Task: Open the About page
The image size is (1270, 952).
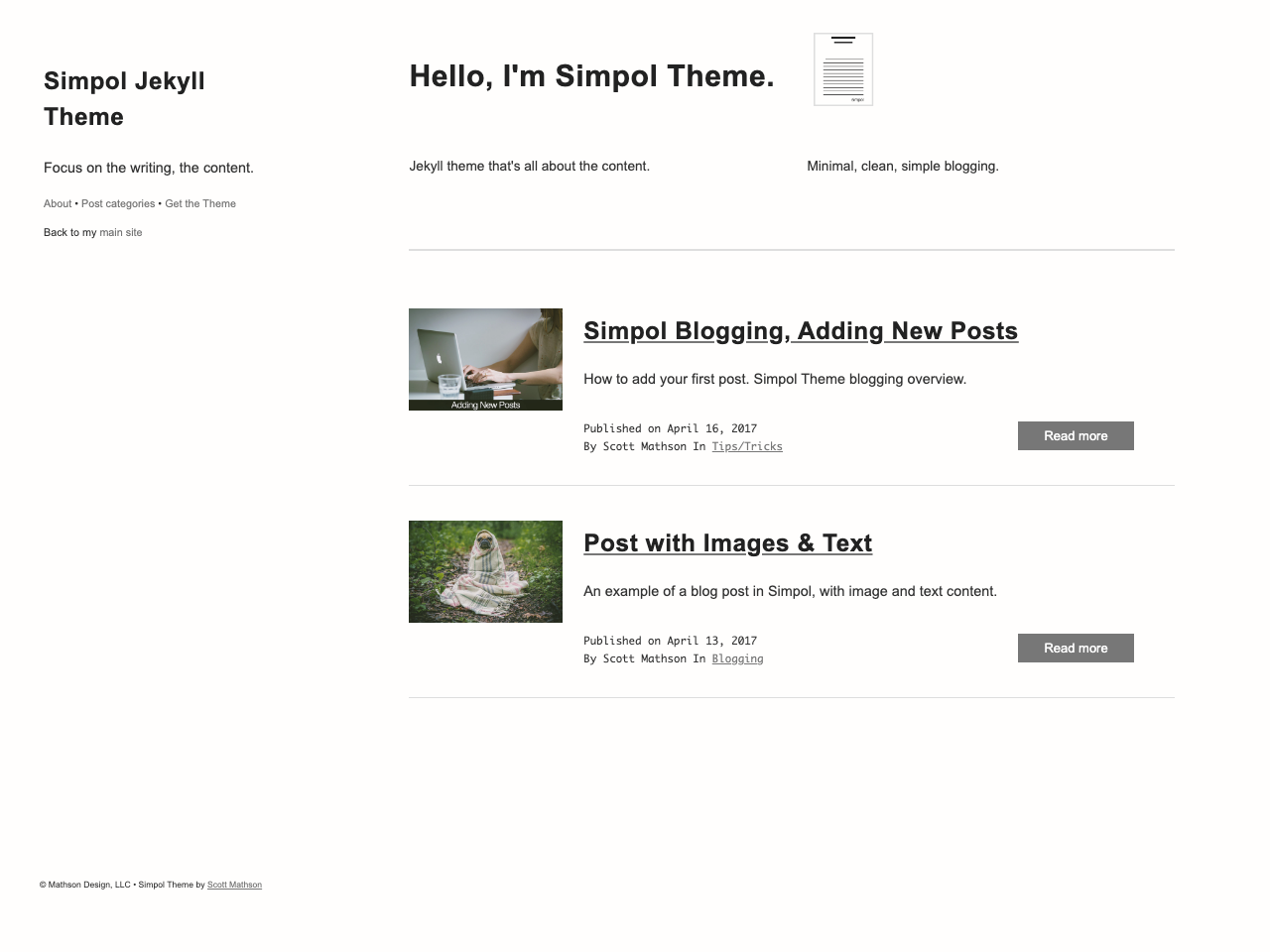Action: coord(57,203)
